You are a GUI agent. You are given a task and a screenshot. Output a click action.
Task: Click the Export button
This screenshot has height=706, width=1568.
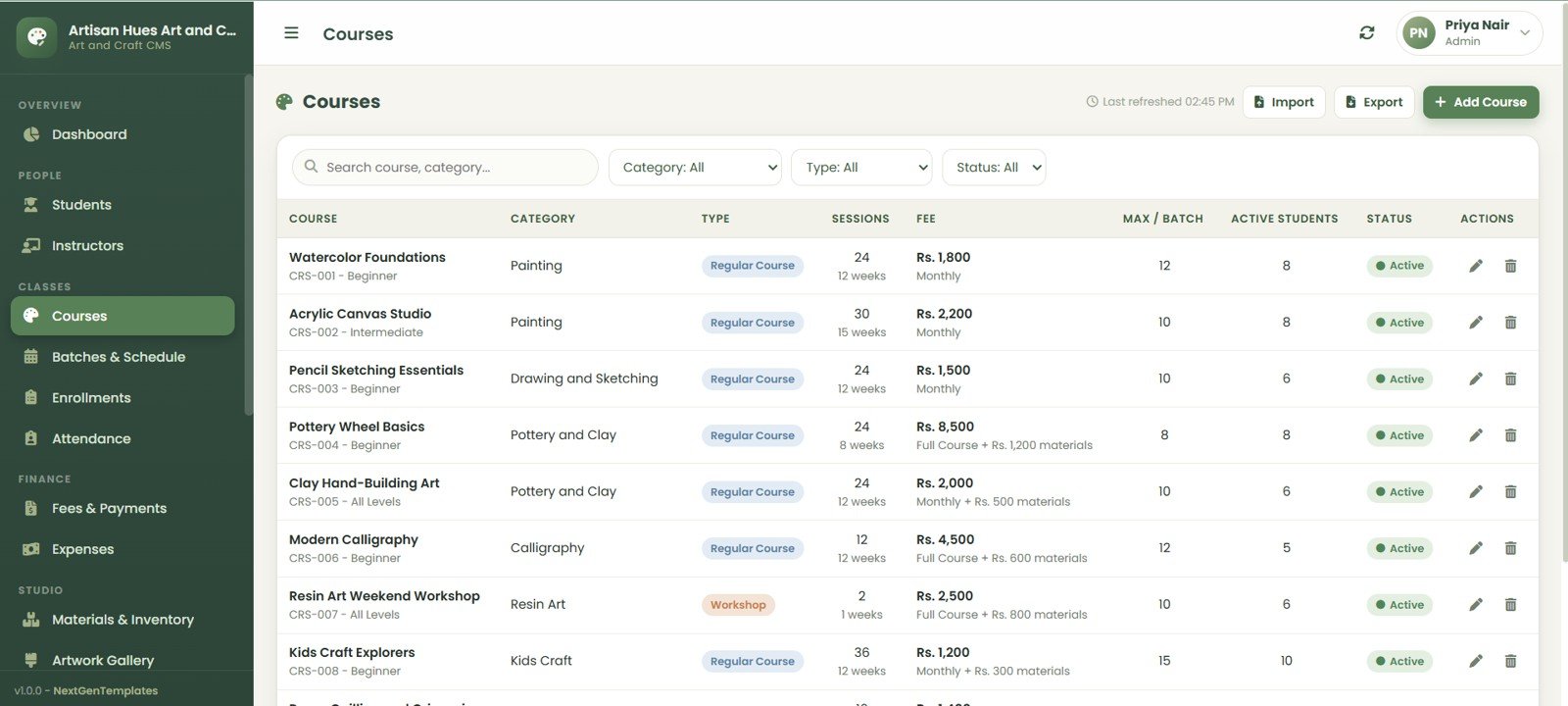point(1374,102)
